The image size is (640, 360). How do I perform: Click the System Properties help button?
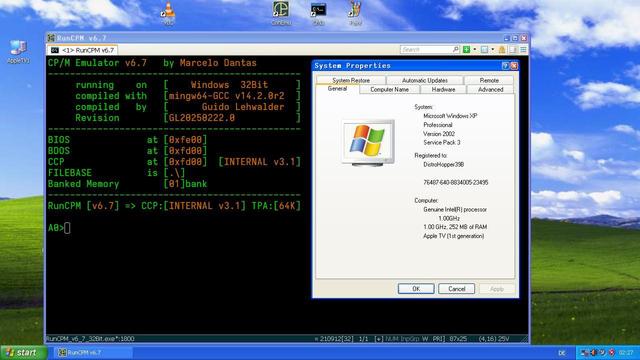coord(505,66)
